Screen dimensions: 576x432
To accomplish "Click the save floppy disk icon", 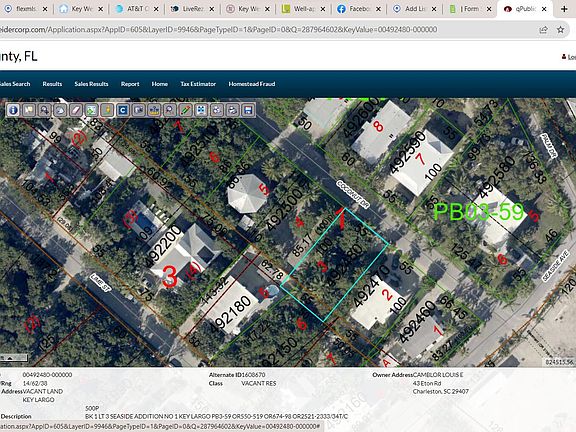I will [248, 110].
